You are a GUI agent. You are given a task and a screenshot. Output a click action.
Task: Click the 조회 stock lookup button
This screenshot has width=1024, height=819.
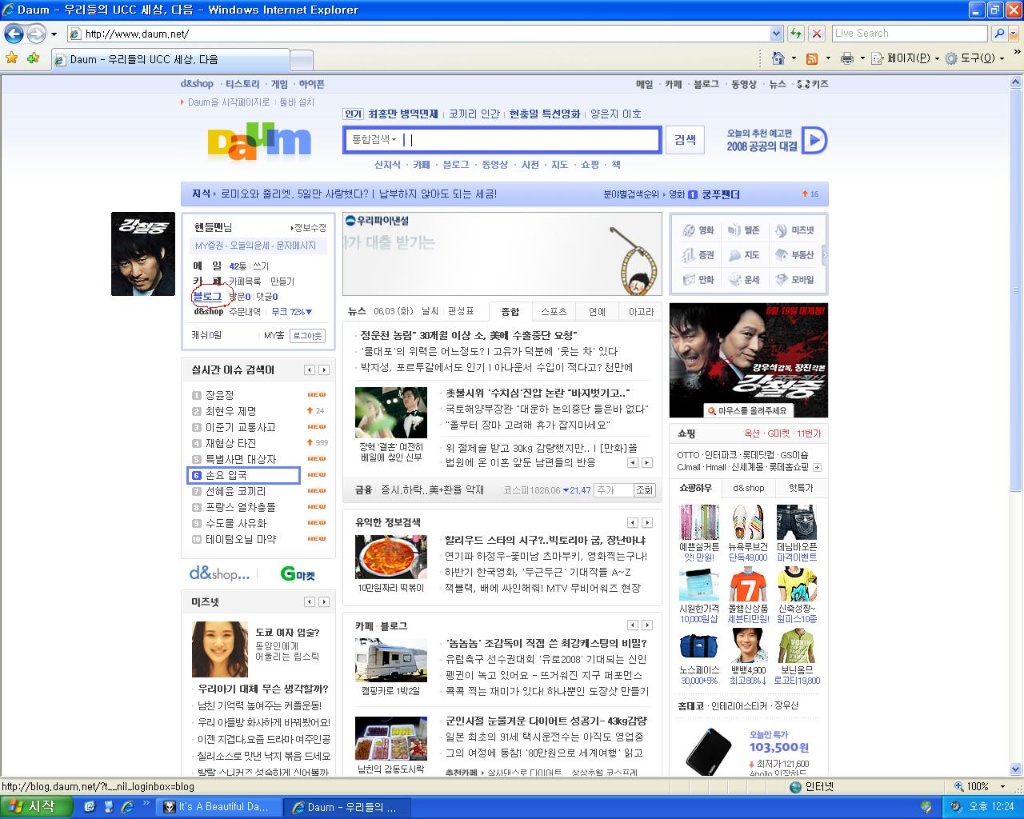644,490
